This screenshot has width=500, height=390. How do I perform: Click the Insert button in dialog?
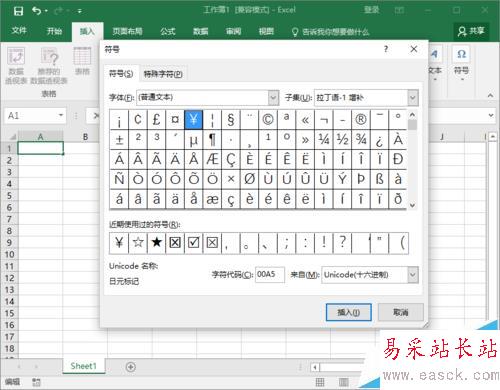(x=349, y=312)
